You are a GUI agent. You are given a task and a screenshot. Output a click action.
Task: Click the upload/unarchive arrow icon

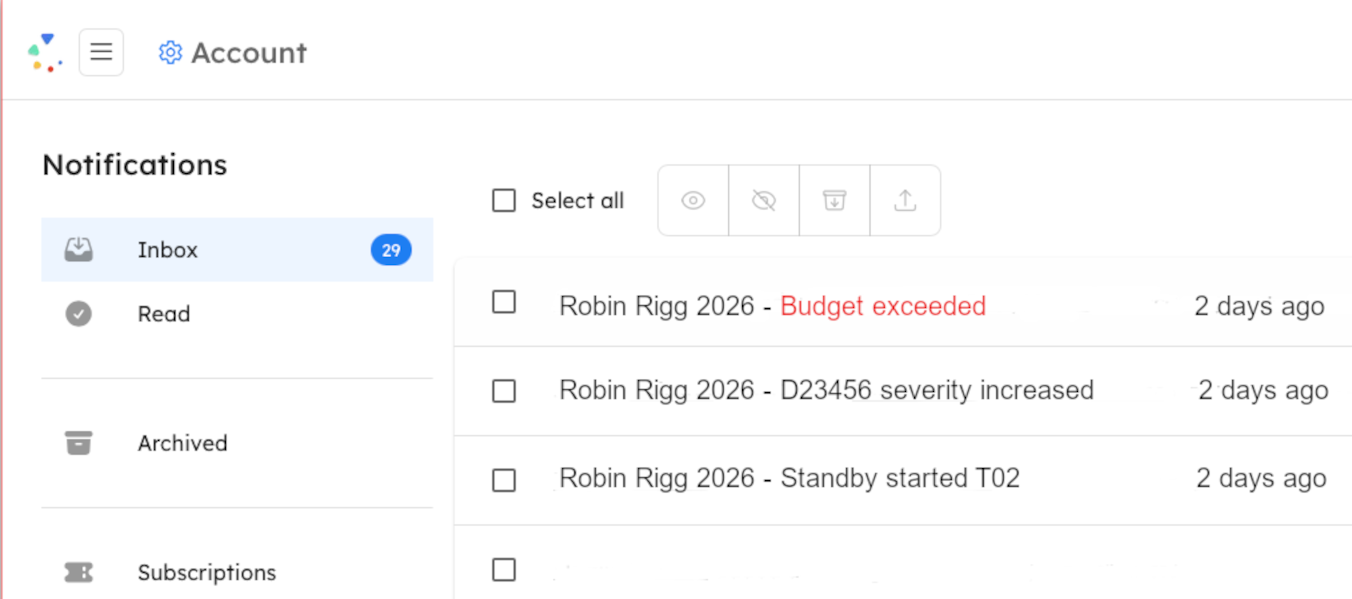pos(905,201)
